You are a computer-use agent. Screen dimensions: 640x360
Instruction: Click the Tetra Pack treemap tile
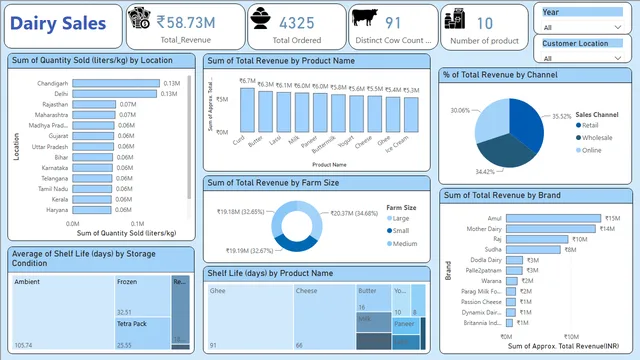[x=142, y=334]
